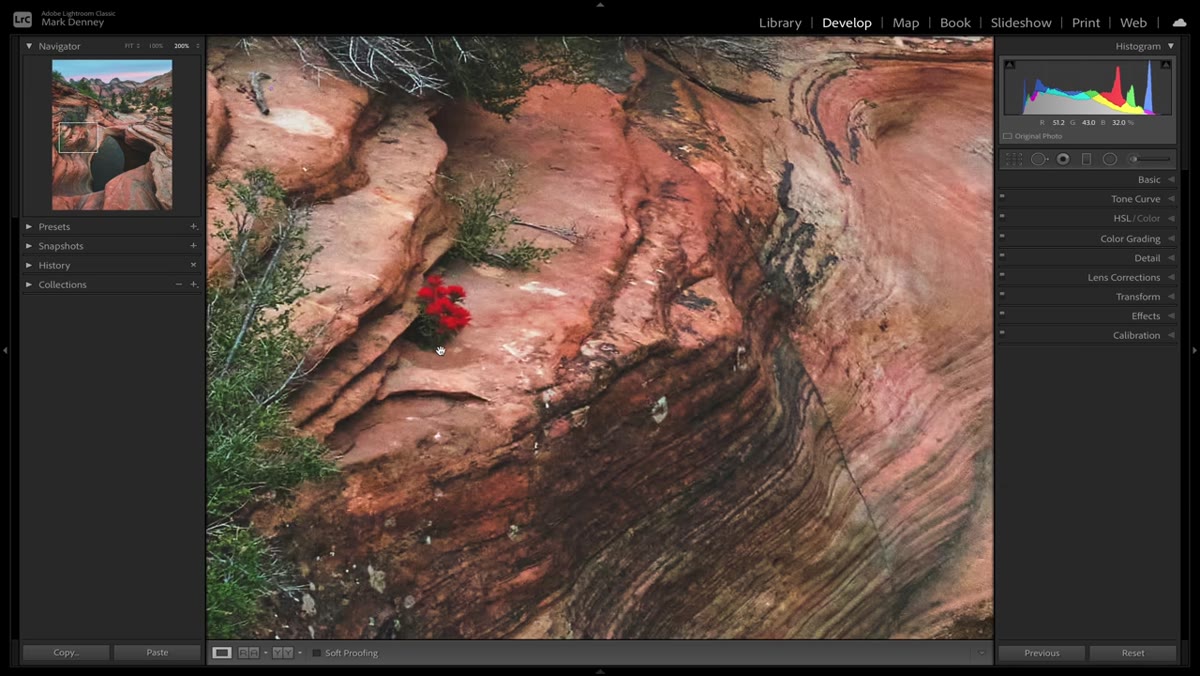Add a new collection with plus icon
Image resolution: width=1200 pixels, height=676 pixels.
click(194, 284)
